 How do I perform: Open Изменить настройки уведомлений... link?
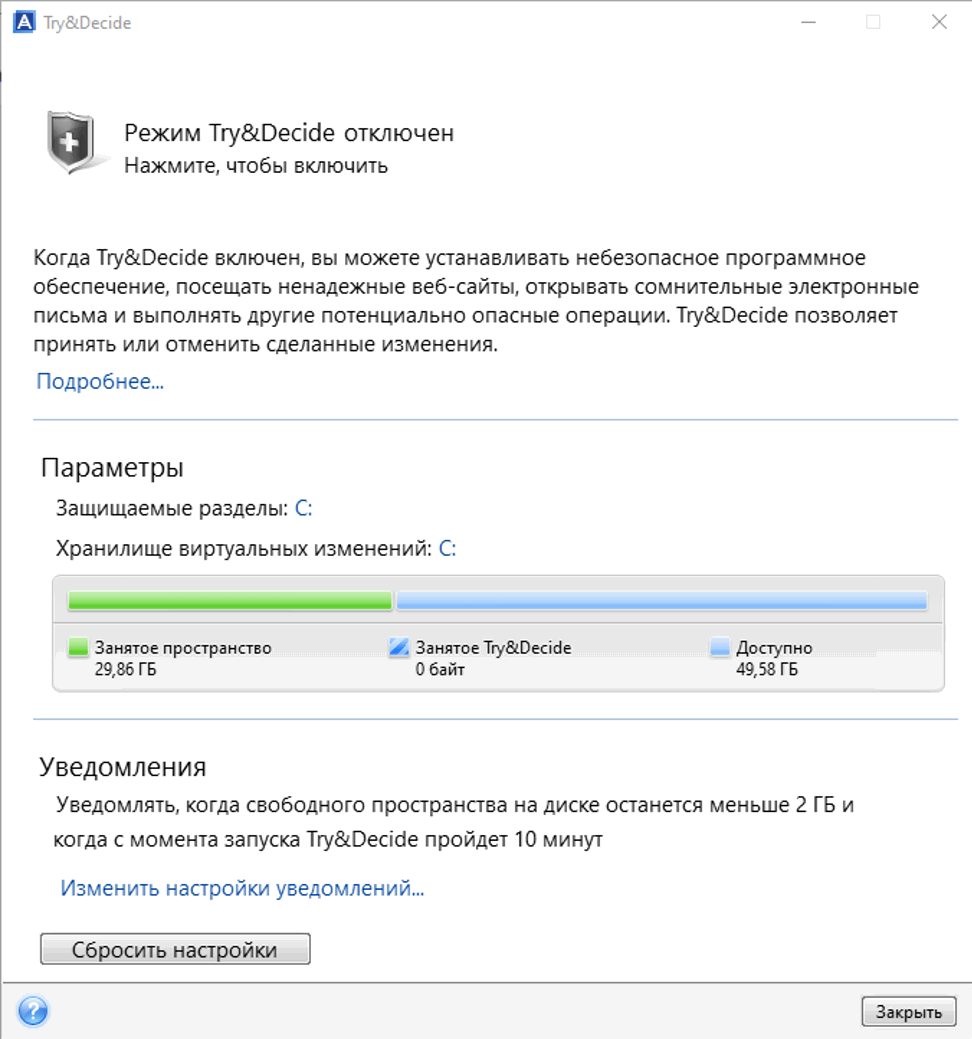click(x=242, y=888)
